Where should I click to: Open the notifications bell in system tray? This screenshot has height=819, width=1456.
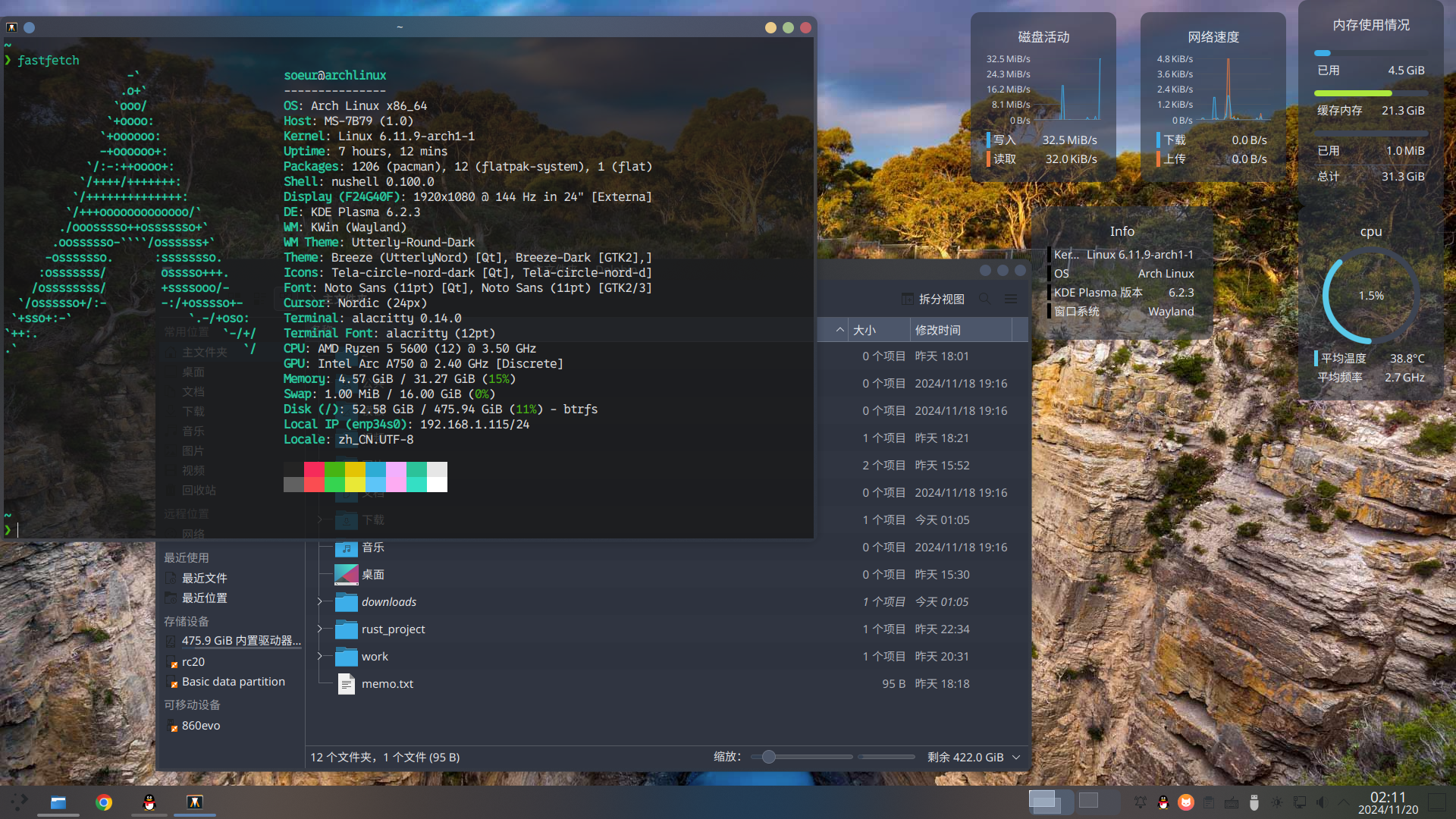[1140, 802]
